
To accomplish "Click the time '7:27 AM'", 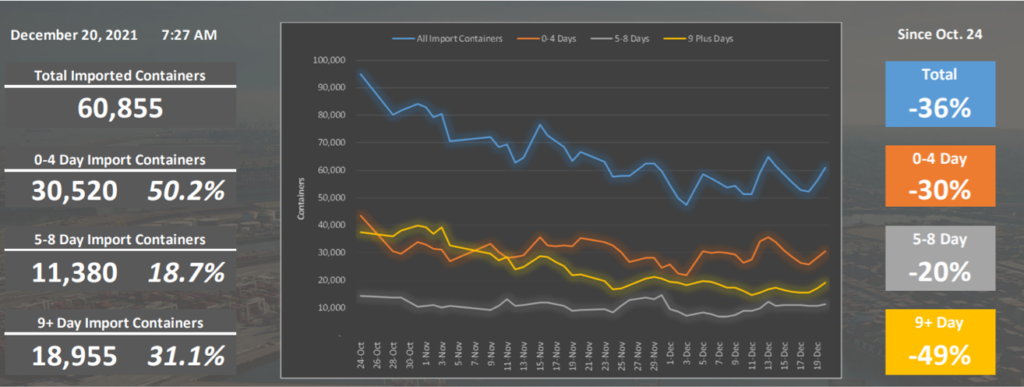I will click(x=189, y=35).
